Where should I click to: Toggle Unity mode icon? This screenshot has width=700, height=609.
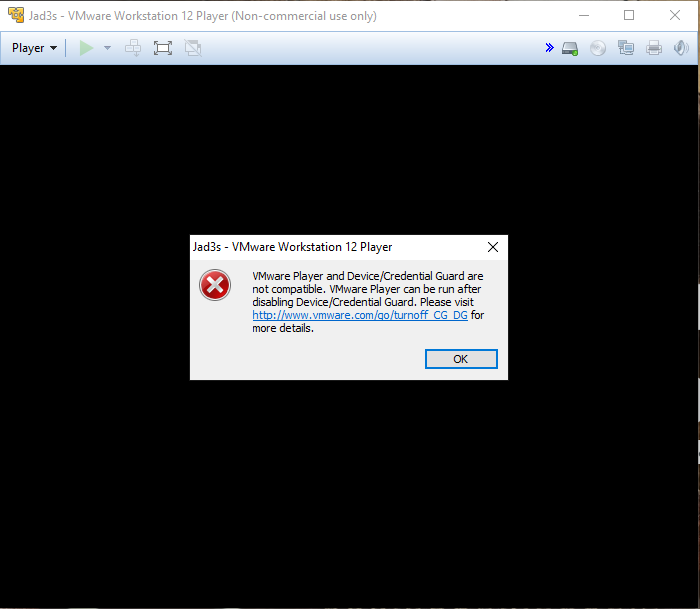(193, 48)
